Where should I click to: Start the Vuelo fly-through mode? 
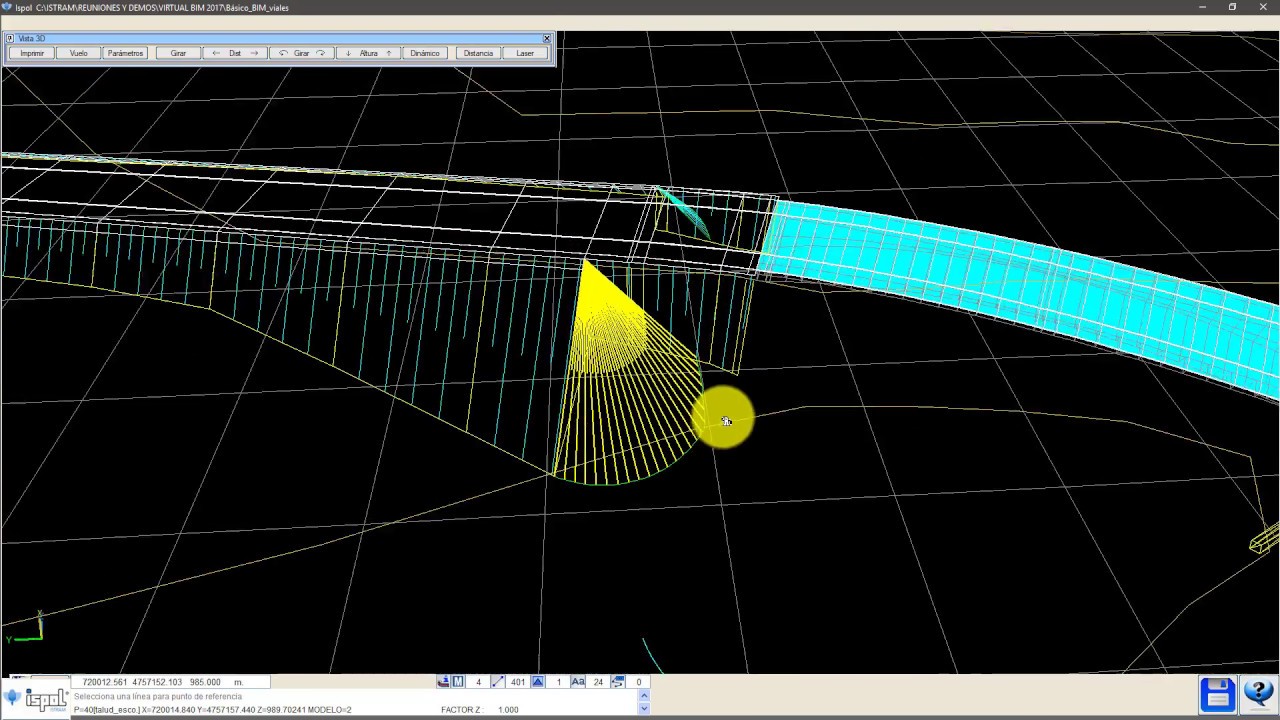pos(78,53)
